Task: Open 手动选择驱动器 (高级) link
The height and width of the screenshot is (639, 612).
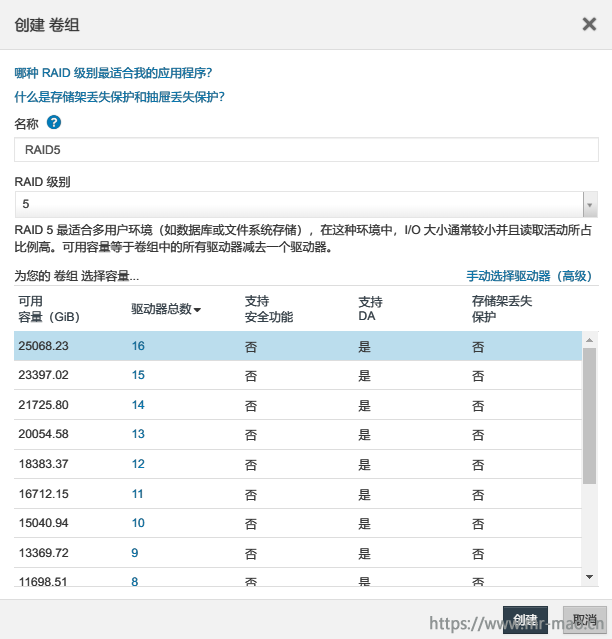Action: click(529, 276)
